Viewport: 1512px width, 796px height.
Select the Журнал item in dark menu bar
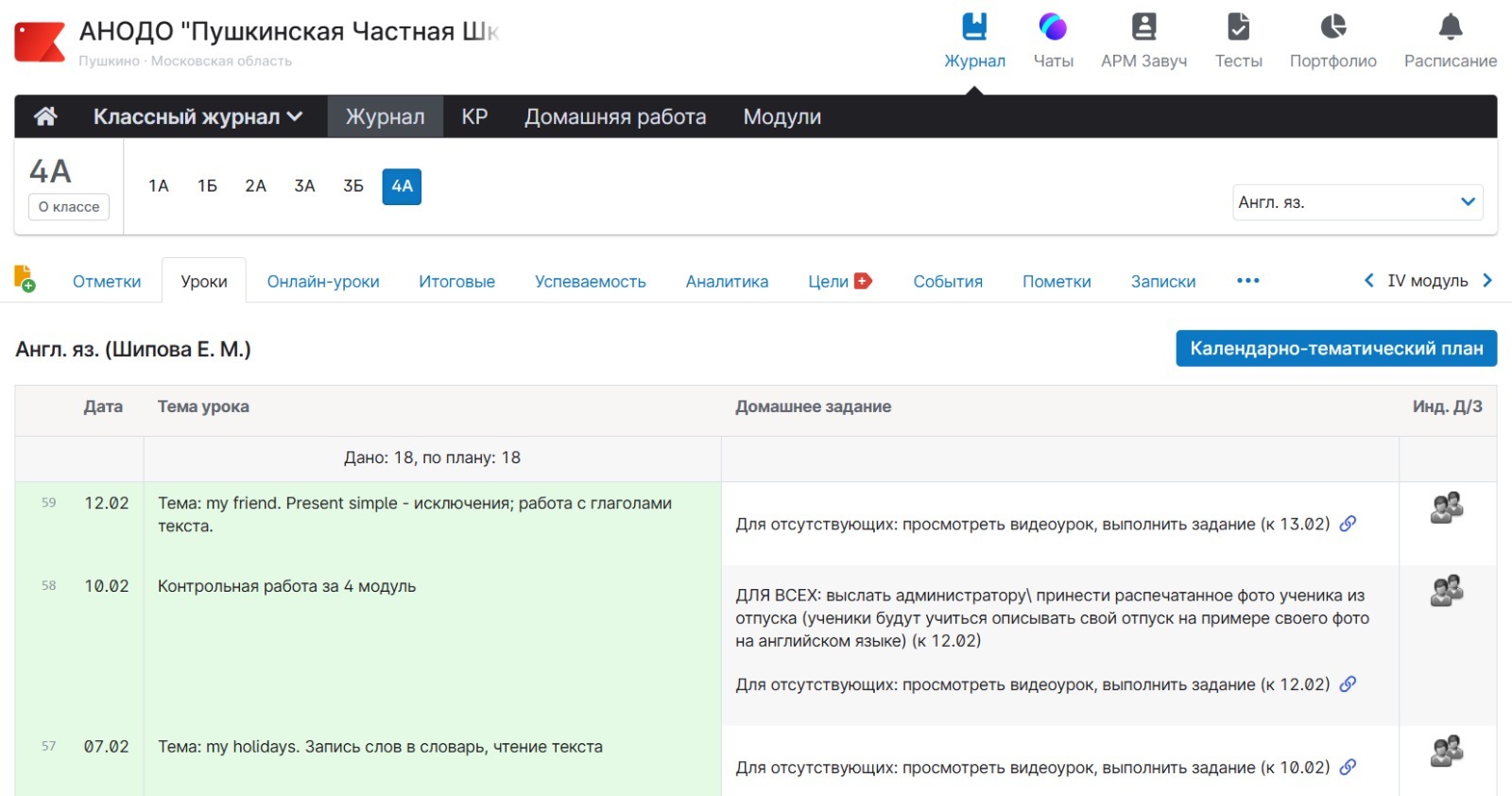(385, 116)
